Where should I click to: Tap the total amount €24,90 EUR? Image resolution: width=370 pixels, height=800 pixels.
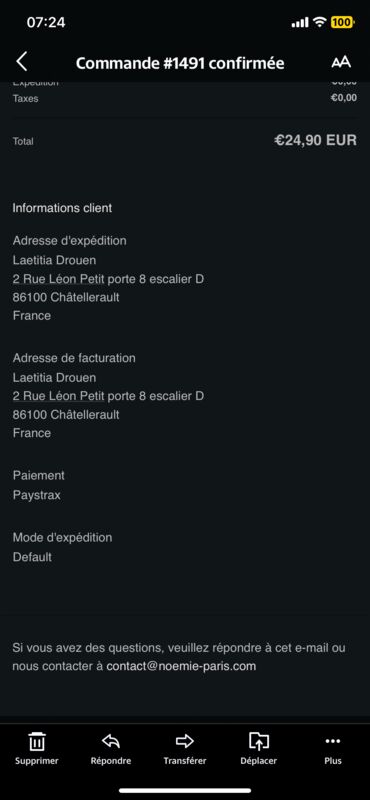tap(315, 140)
